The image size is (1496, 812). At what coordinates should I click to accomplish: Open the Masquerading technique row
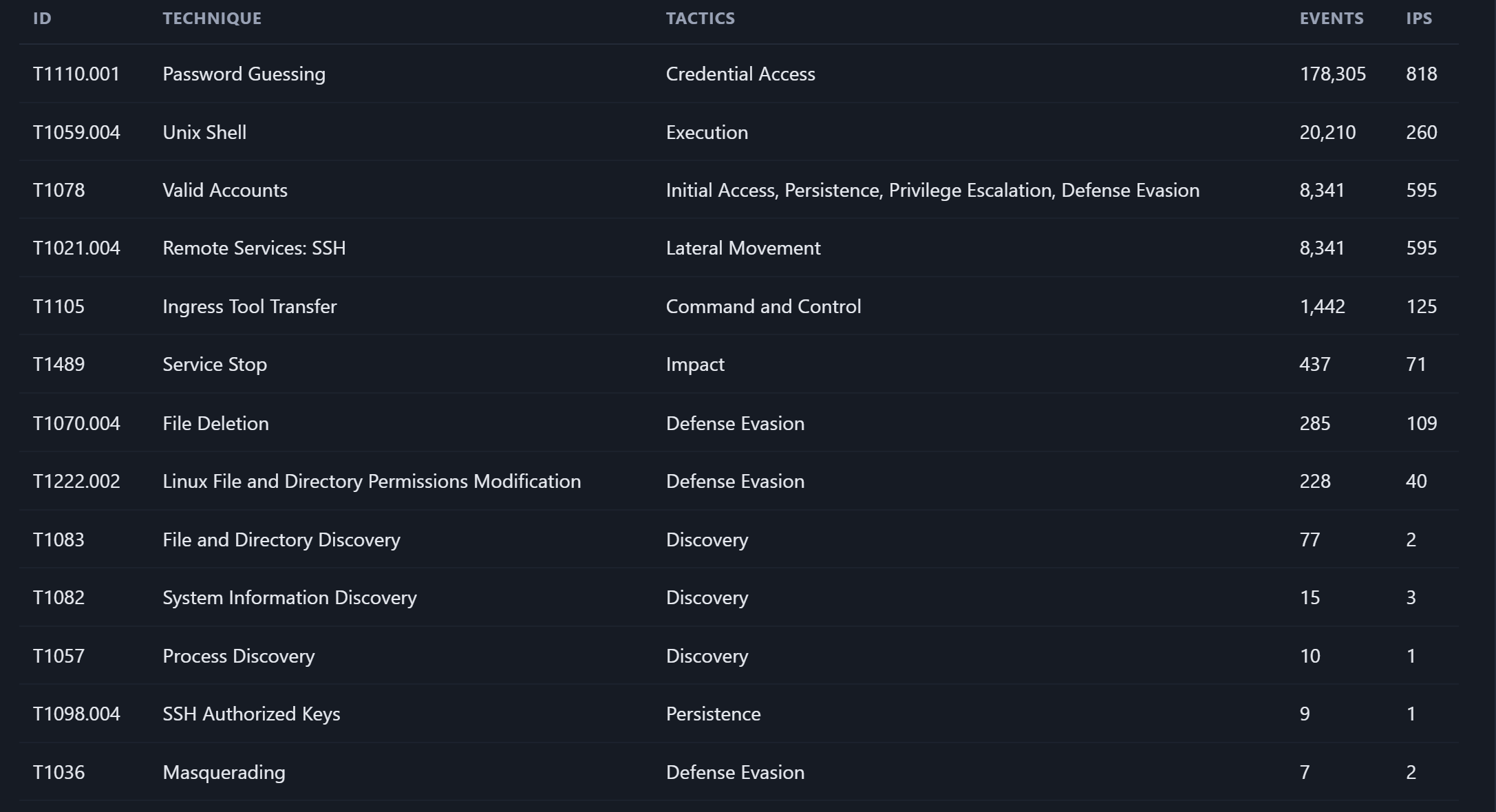(739, 771)
